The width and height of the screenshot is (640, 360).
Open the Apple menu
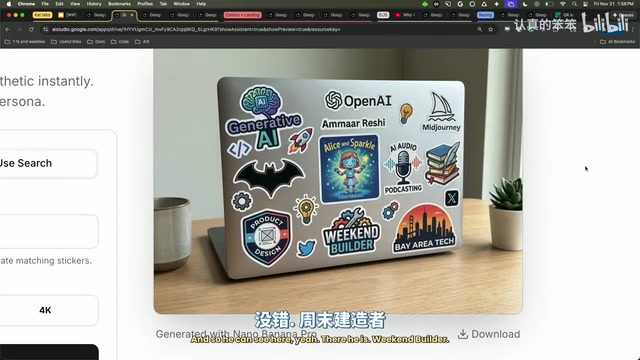(9, 4)
